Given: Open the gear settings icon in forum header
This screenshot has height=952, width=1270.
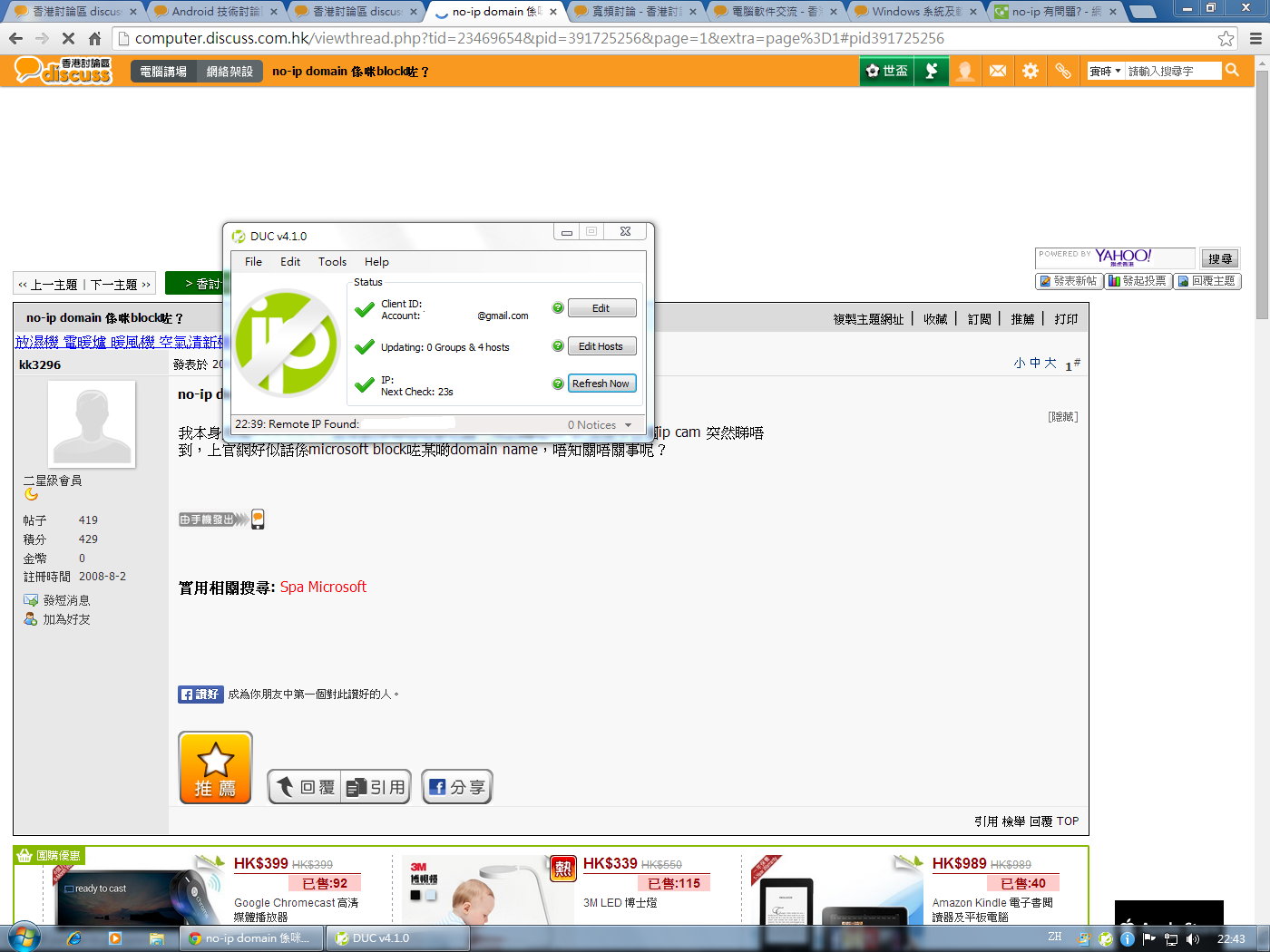Looking at the screenshot, I should pyautogui.click(x=1031, y=71).
